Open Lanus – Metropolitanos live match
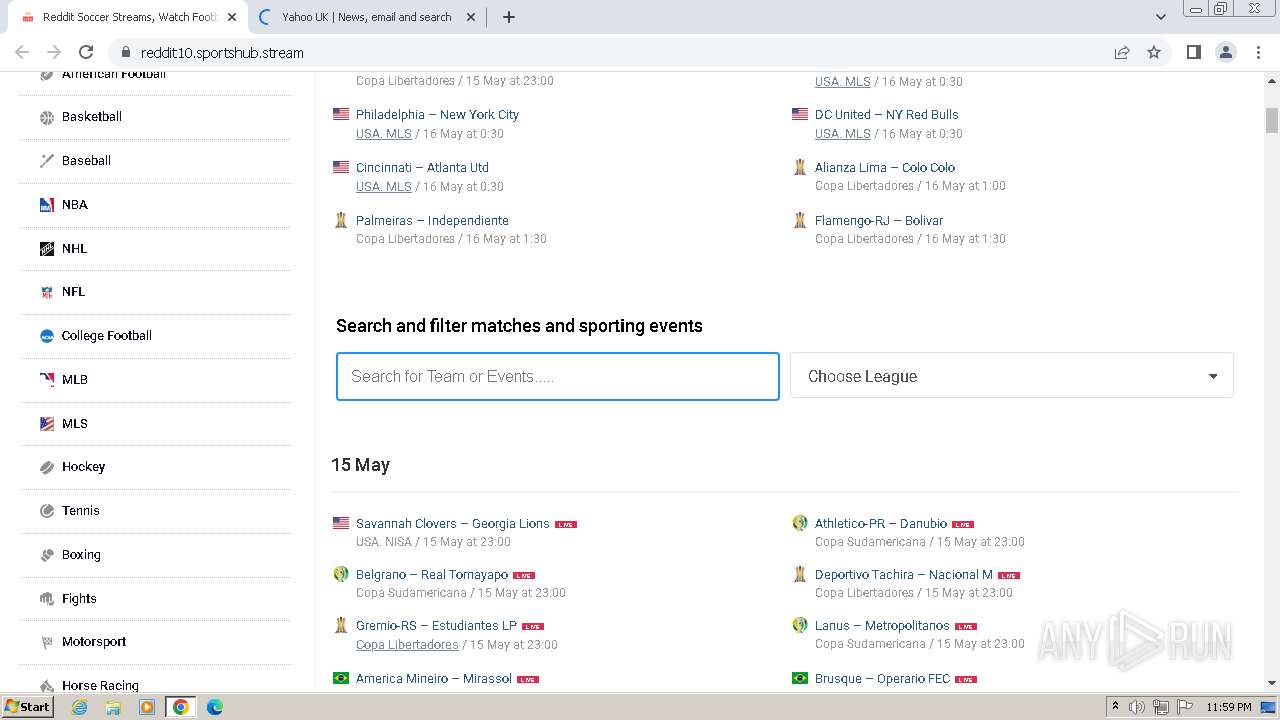The width and height of the screenshot is (1280, 720). [x=882, y=625]
